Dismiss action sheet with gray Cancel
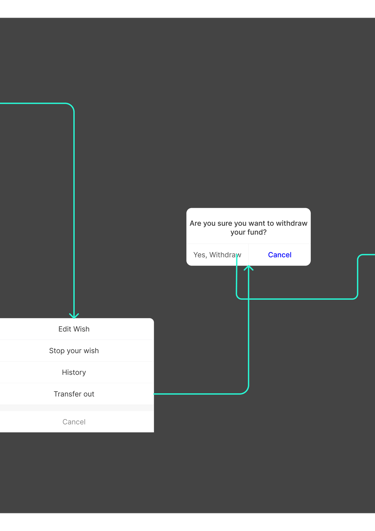Image resolution: width=375 pixels, height=531 pixels. coord(74,422)
